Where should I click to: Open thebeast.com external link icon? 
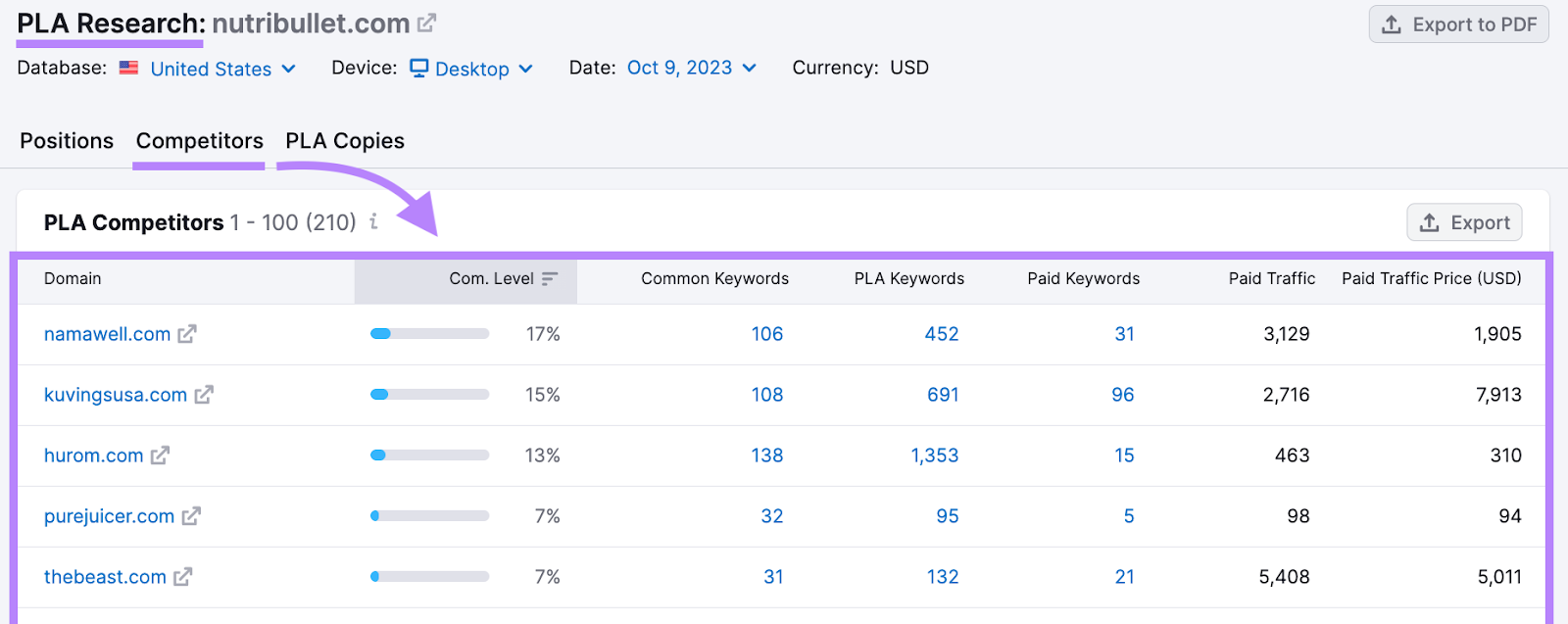183,577
